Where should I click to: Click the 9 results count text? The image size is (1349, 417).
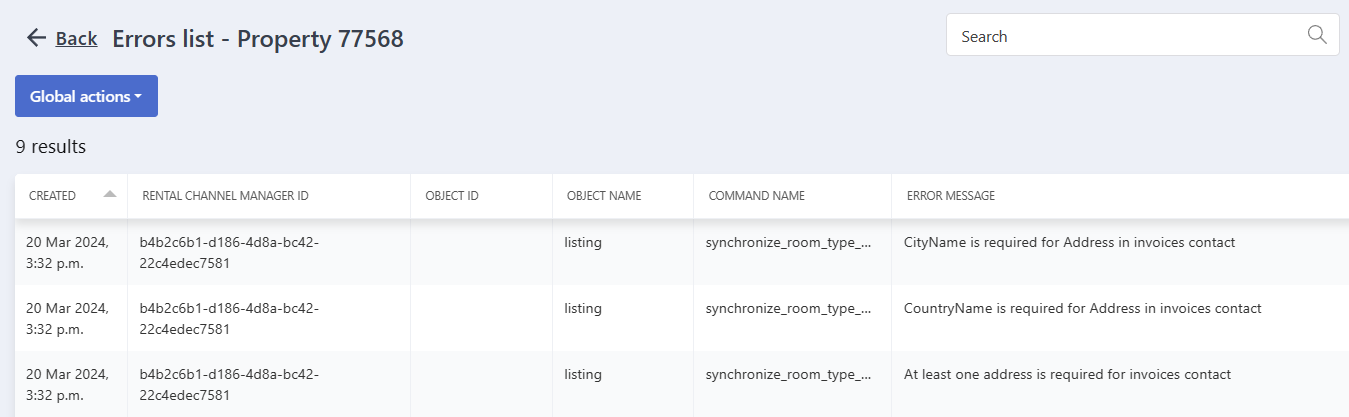[51, 147]
